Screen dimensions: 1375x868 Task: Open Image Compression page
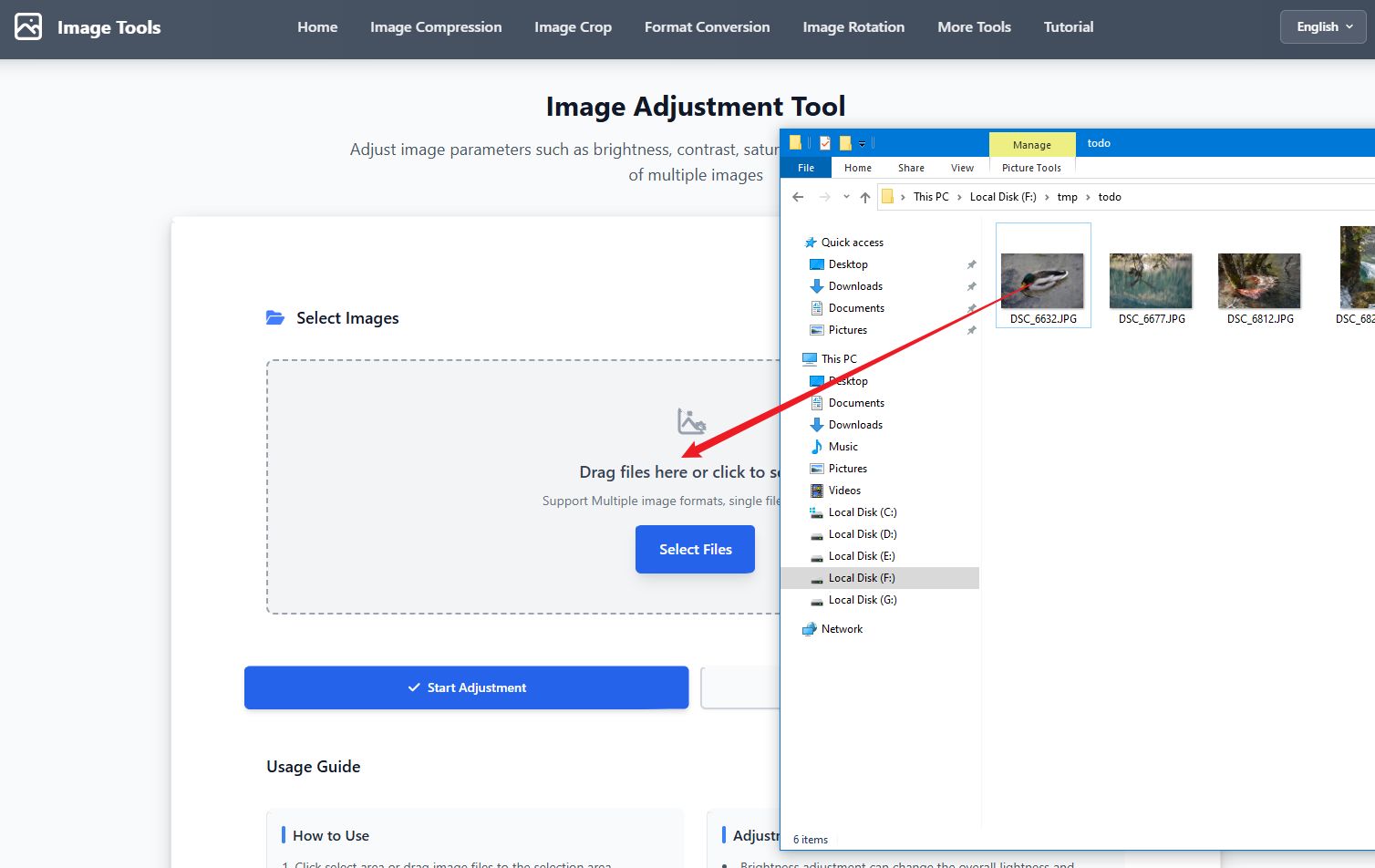436,27
